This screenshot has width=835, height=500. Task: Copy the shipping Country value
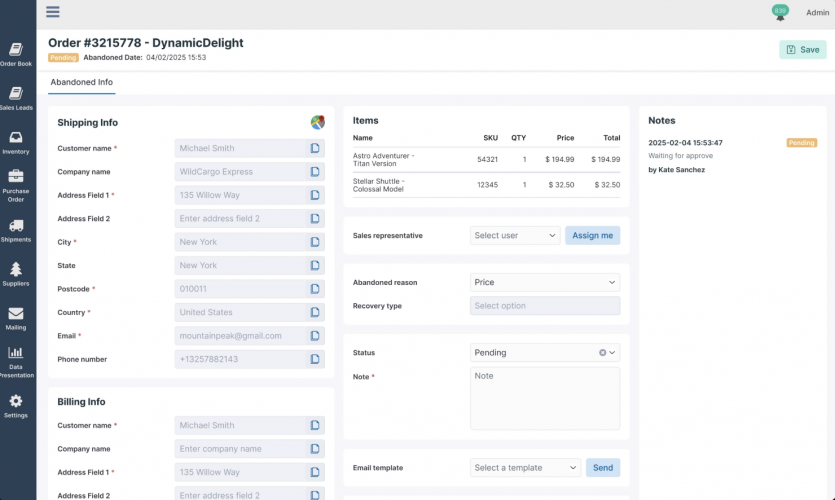click(x=315, y=312)
